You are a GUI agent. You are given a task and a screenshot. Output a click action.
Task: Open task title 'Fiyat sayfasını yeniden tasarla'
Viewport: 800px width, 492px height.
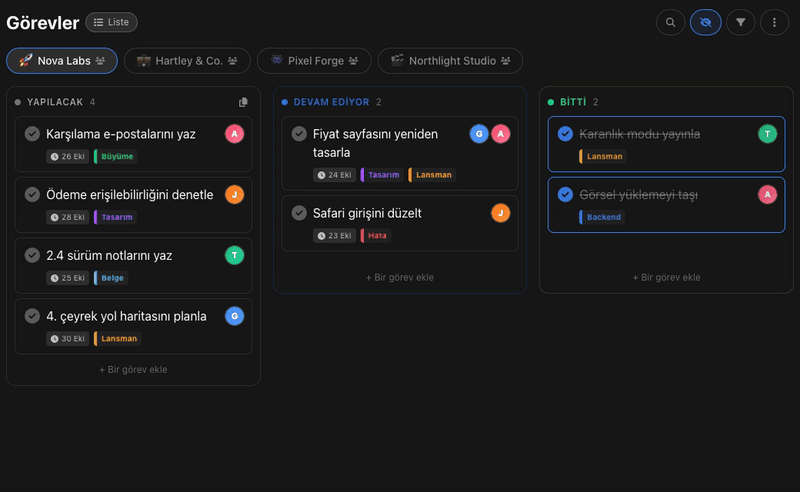(375, 143)
